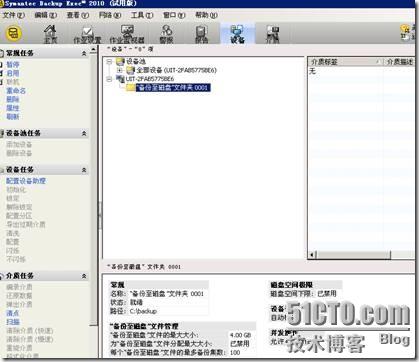Collapse the UIT-2FAB5775BE6 server node
Screen dimensions: 419x362
pyautogui.click(x=109, y=79)
